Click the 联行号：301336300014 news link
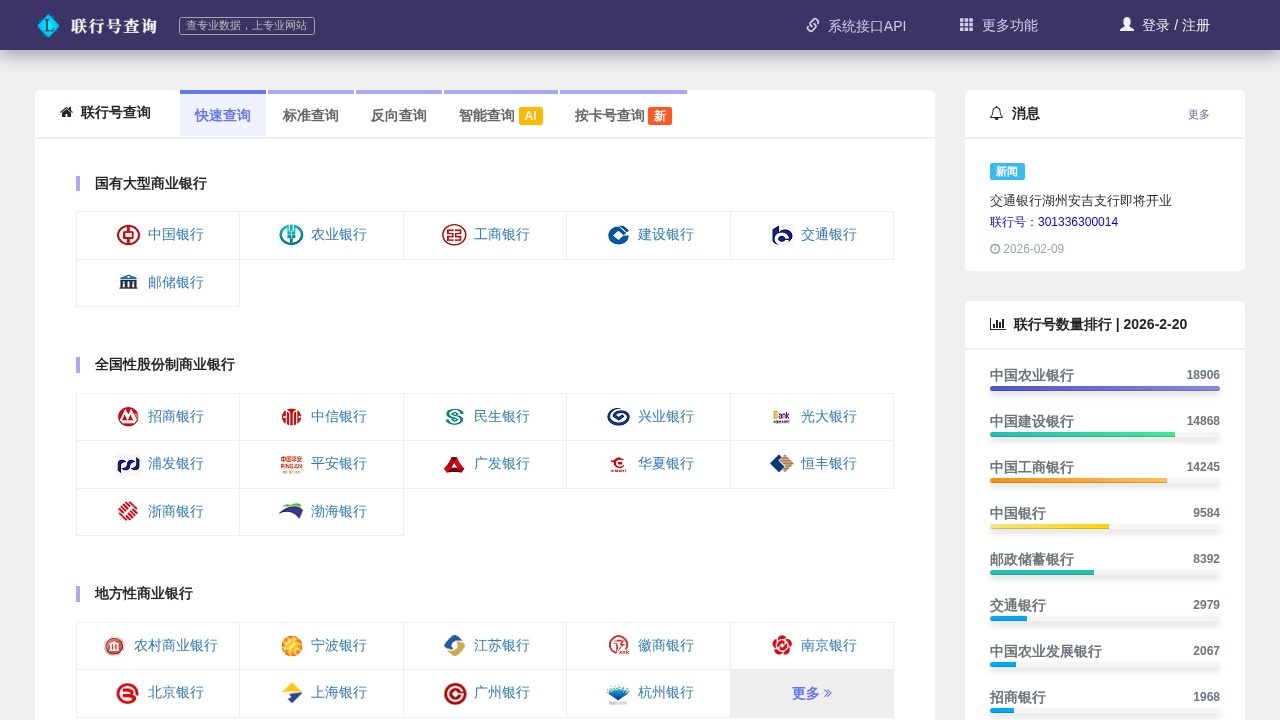This screenshot has height=720, width=1280. (x=1054, y=222)
